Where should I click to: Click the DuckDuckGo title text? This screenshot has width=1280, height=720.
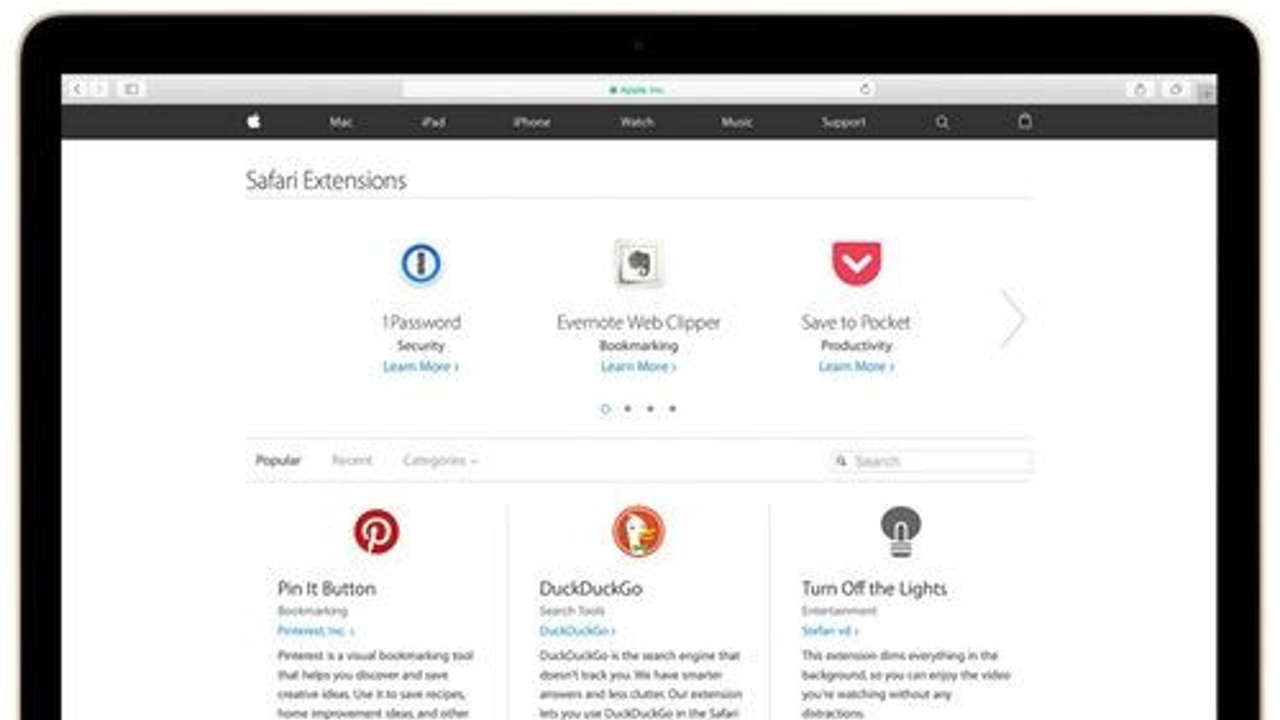pos(591,588)
